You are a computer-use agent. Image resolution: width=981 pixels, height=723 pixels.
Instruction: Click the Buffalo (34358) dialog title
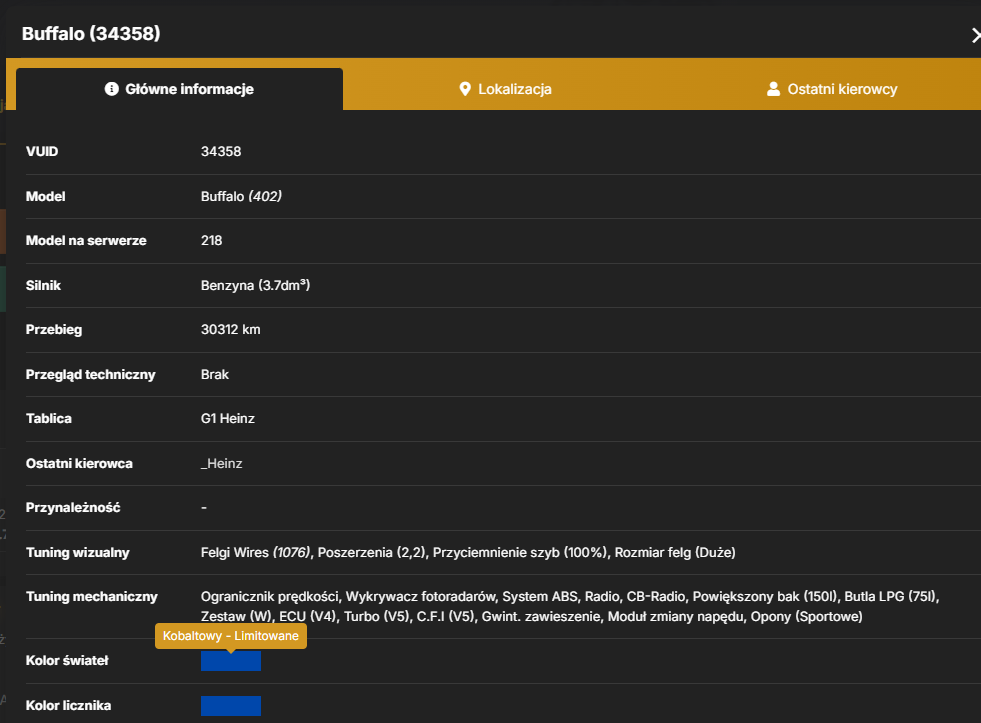91,33
